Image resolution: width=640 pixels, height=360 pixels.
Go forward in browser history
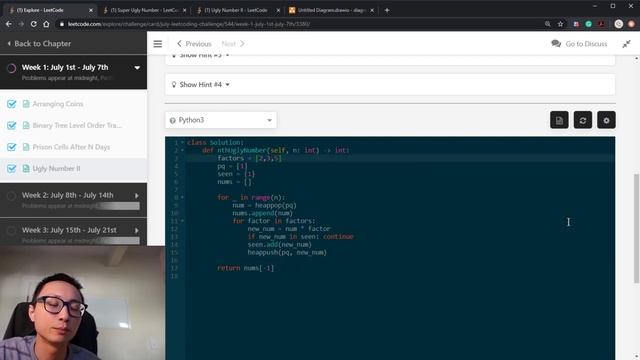[21, 24]
